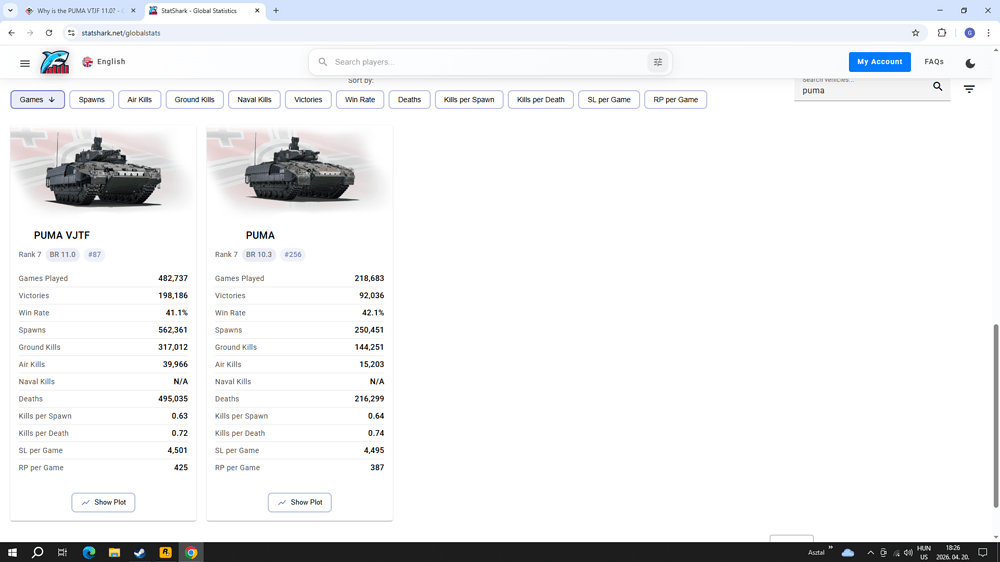Click the #256 rank badge
Image resolution: width=1000 pixels, height=562 pixels.
(293, 255)
